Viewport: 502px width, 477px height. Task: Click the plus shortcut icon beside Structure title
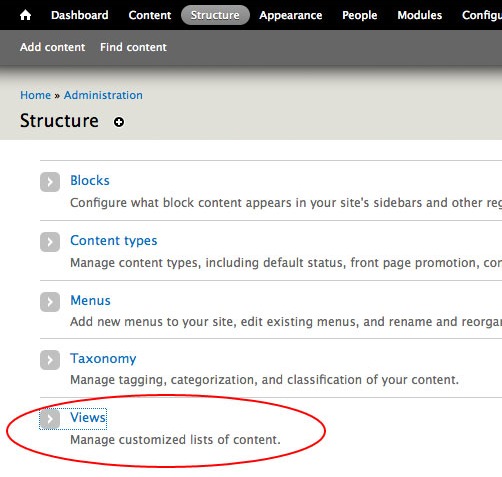(119, 122)
